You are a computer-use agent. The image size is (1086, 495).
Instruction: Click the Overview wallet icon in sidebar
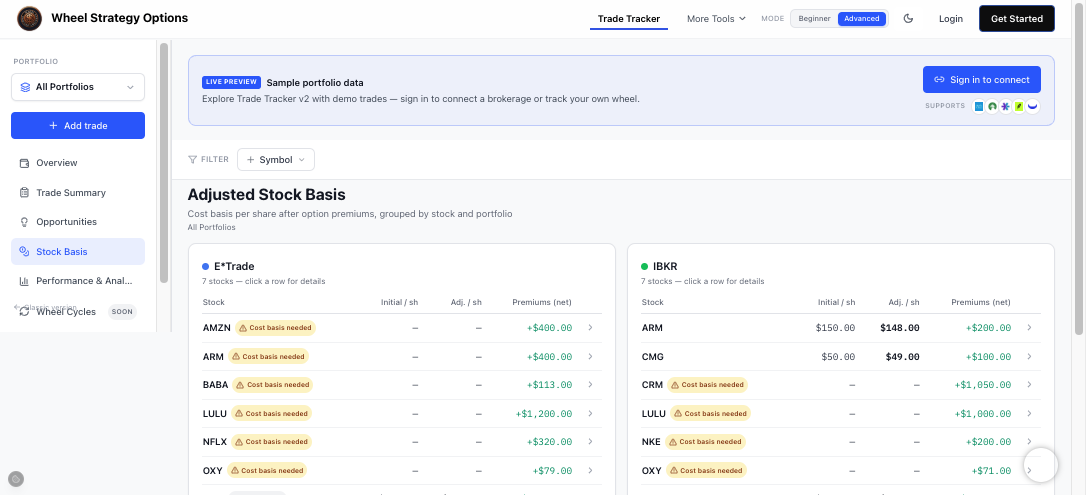click(24, 163)
